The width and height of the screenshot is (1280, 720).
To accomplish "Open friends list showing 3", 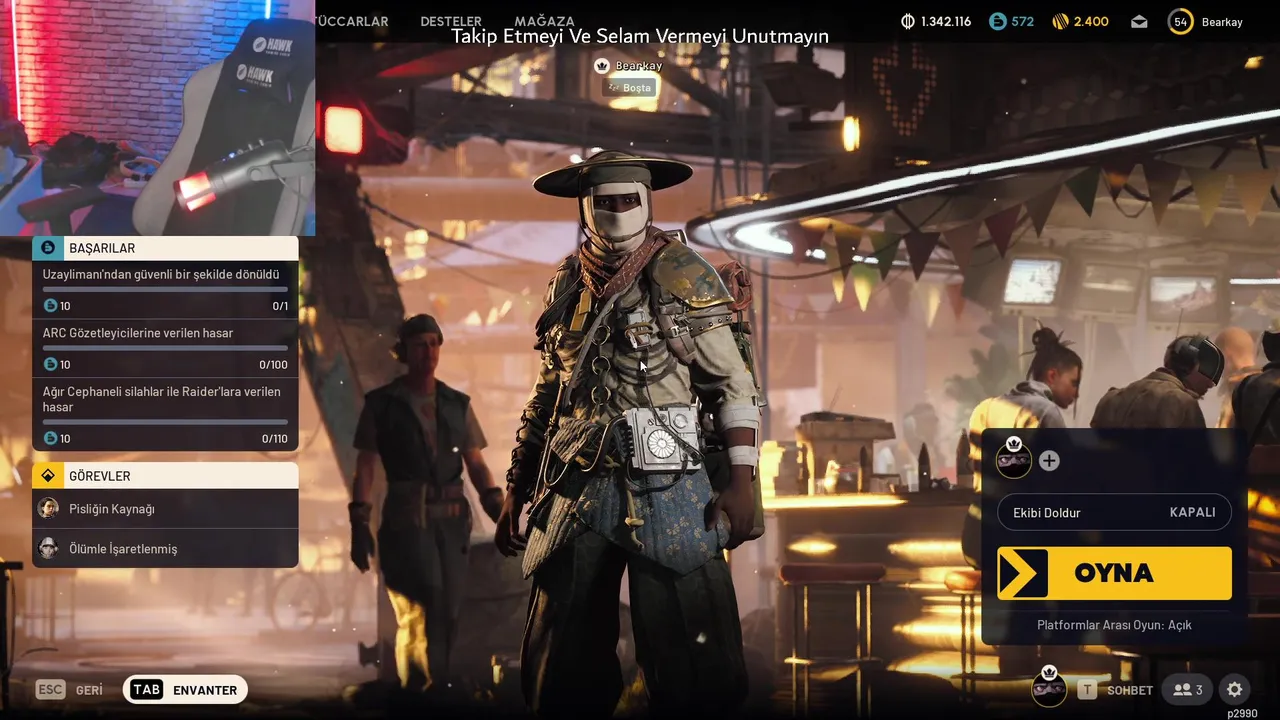I will (1188, 690).
